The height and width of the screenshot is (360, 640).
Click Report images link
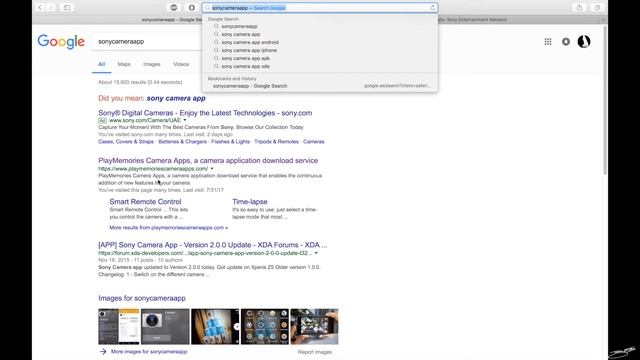click(315, 352)
